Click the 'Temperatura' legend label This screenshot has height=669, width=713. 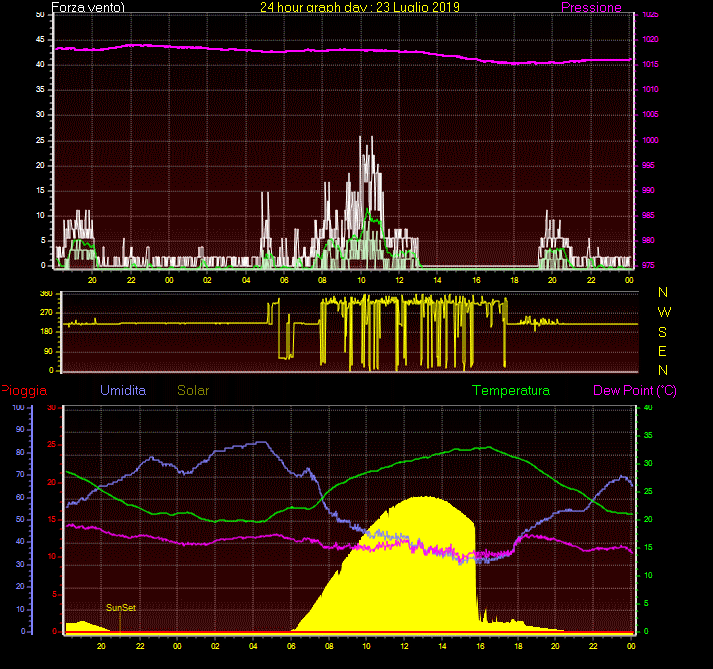tap(511, 390)
